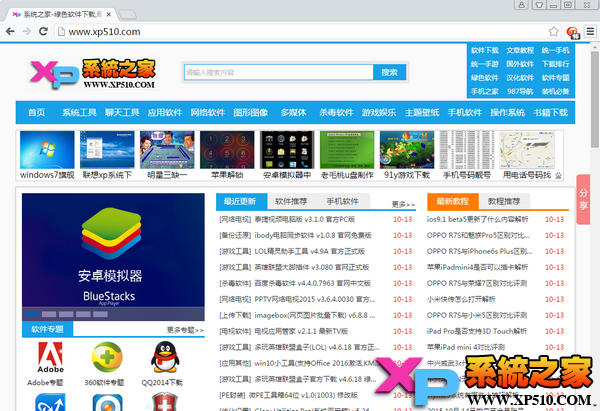Screen dimensions: 600x411
Task: Open 文章教程 in the top-right link grid
Action: click(x=520, y=51)
